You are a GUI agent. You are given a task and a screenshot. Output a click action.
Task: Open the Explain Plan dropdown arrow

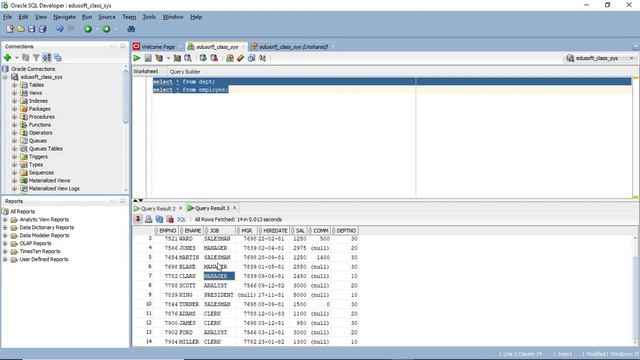(168, 58)
